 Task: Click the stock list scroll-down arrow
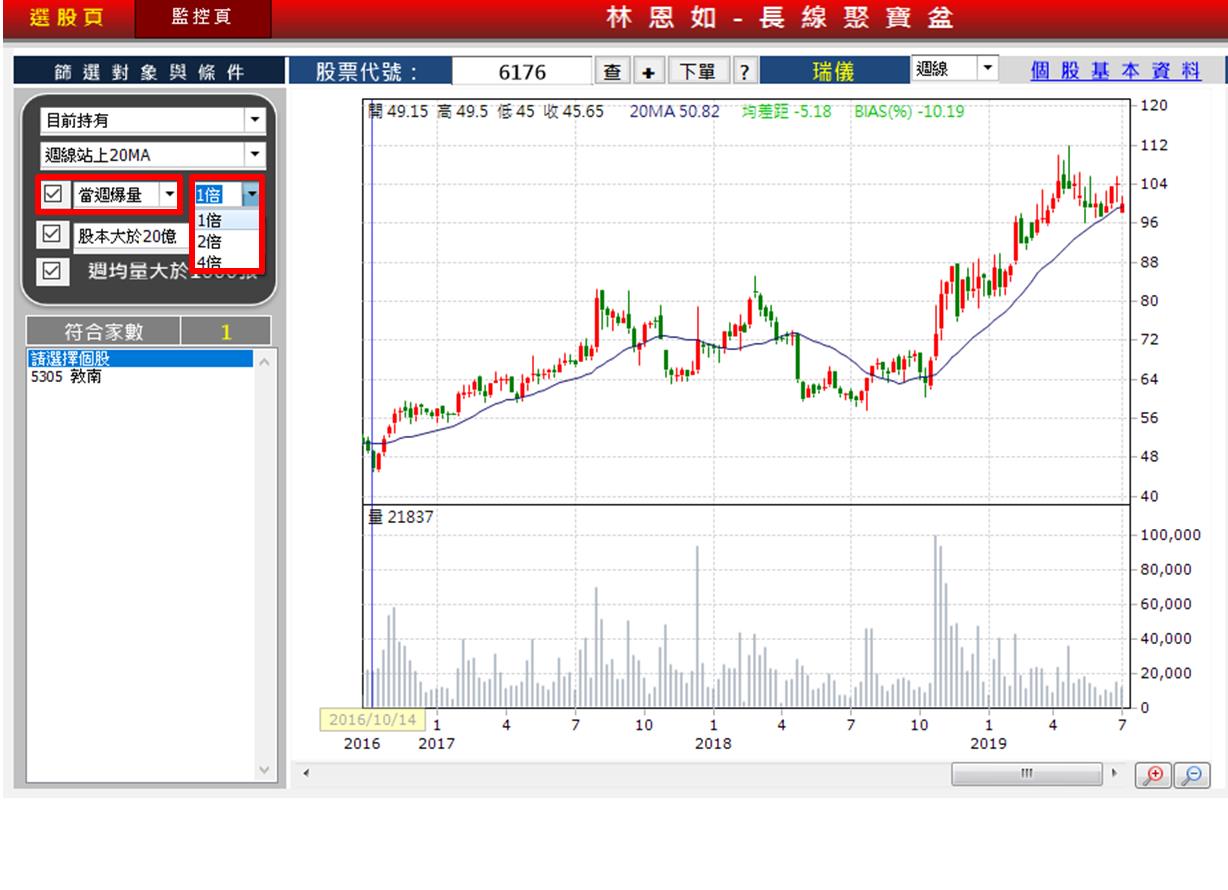click(x=264, y=769)
